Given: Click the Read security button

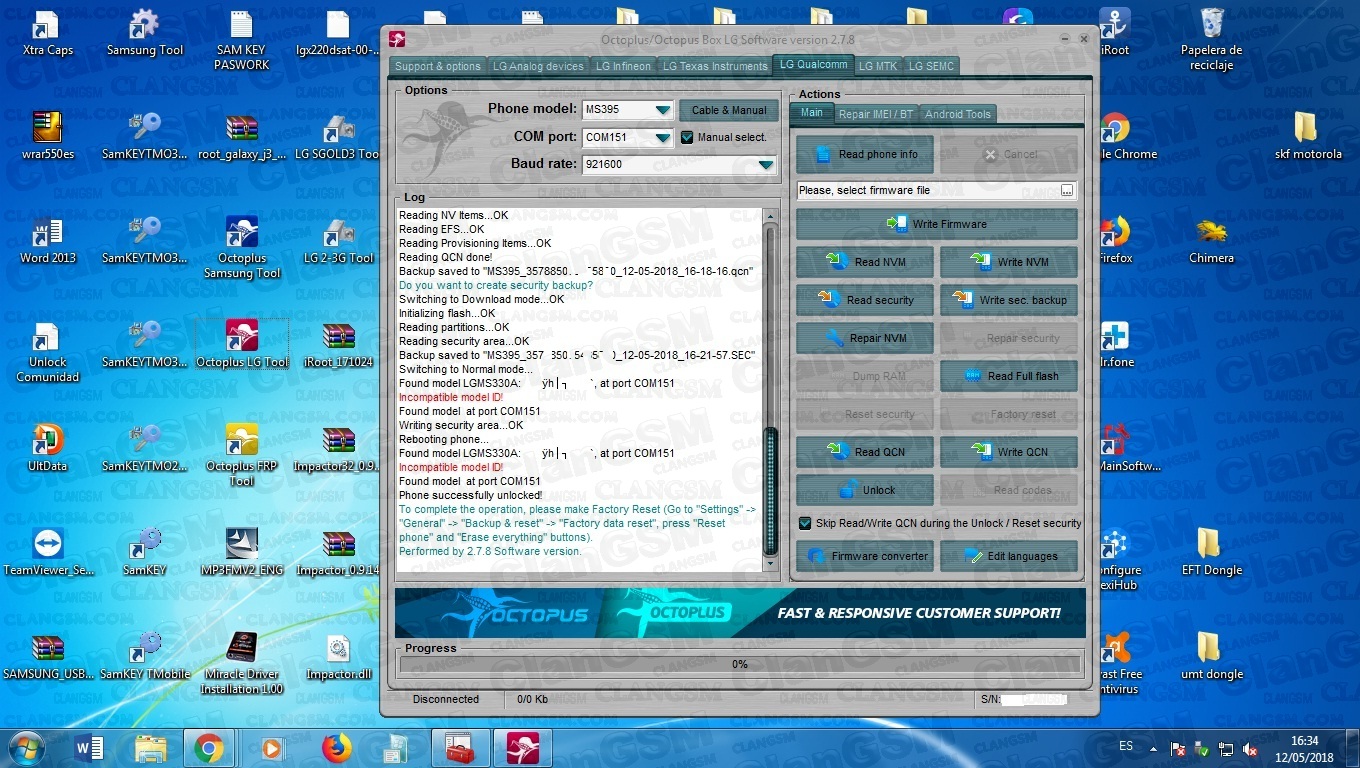Looking at the screenshot, I should [x=865, y=300].
